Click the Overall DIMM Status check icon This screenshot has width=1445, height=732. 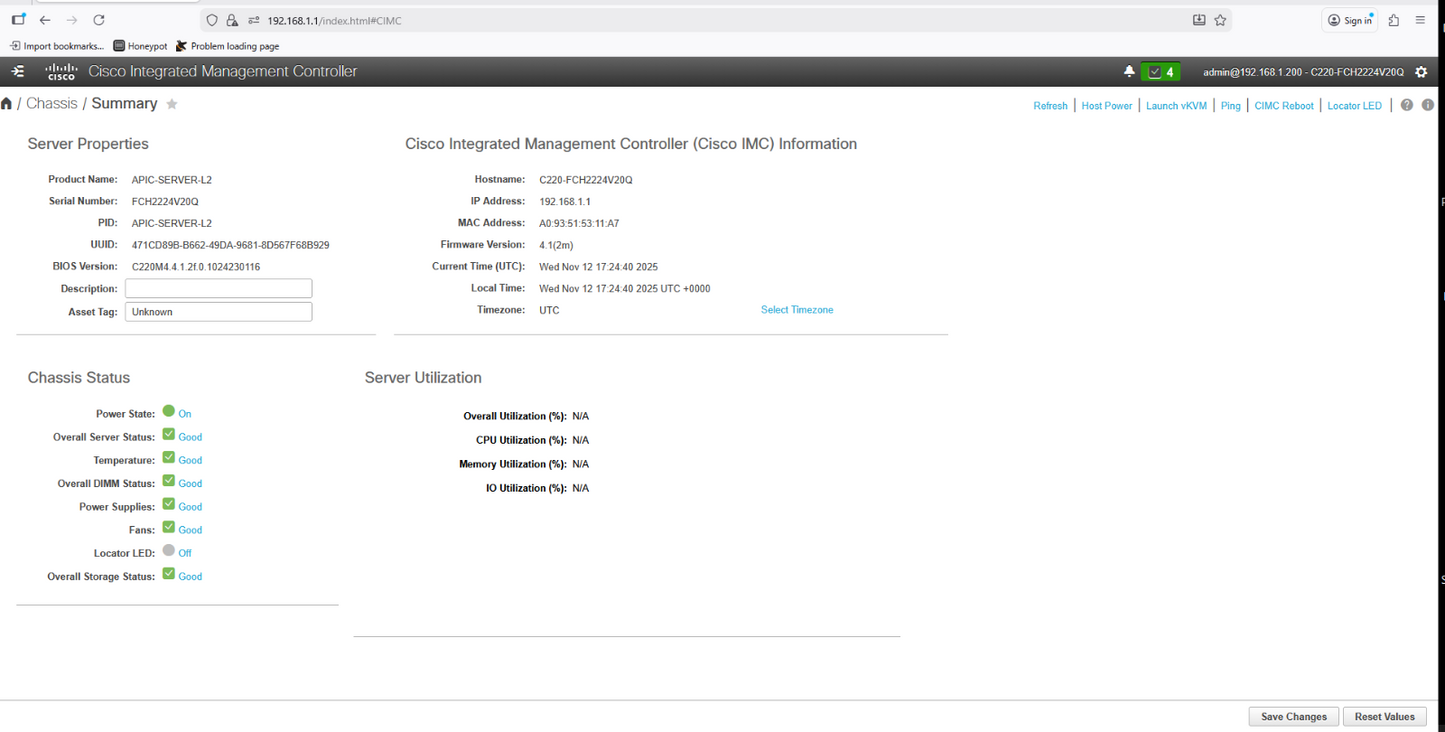point(169,481)
